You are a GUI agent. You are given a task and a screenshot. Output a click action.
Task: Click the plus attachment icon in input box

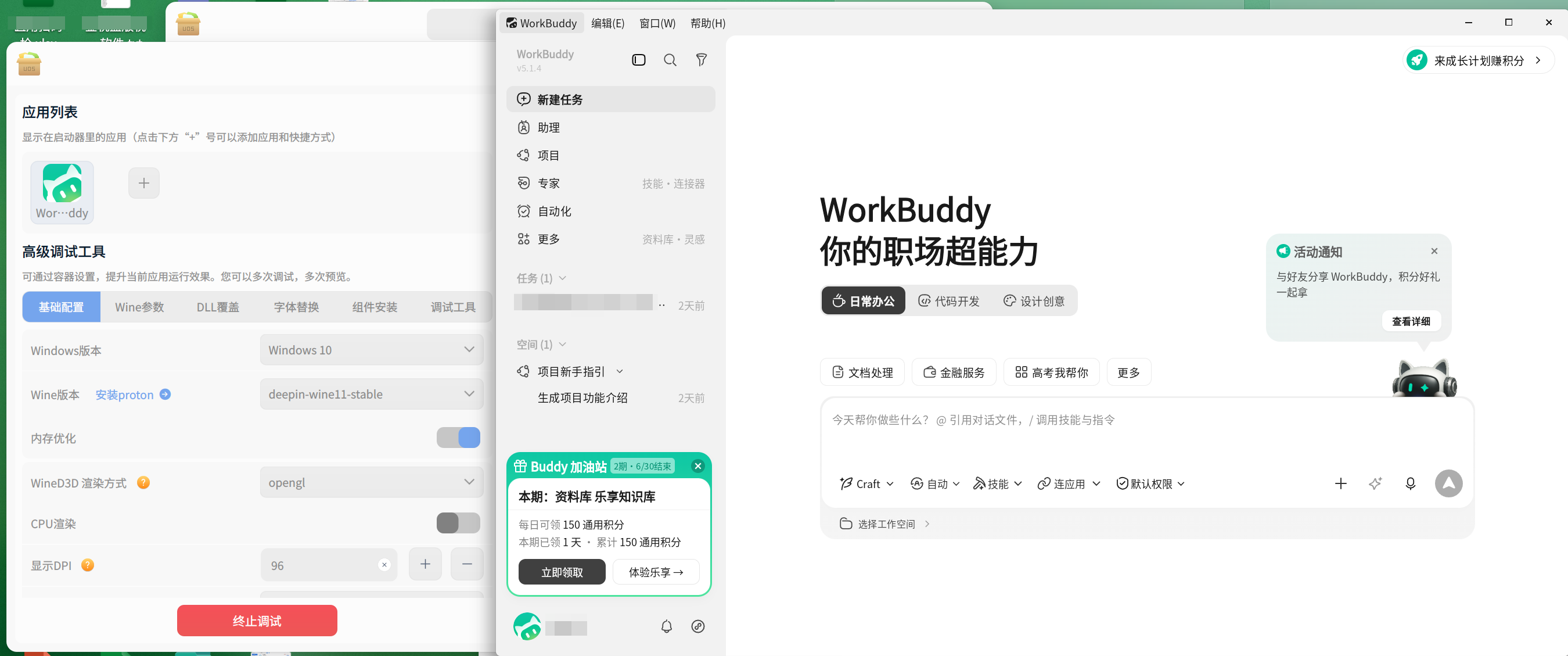pos(1340,483)
